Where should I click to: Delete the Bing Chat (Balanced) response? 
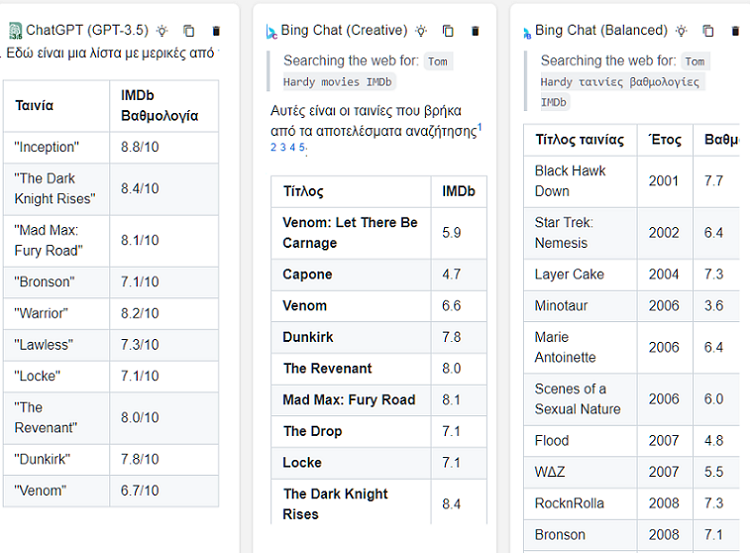point(735,31)
